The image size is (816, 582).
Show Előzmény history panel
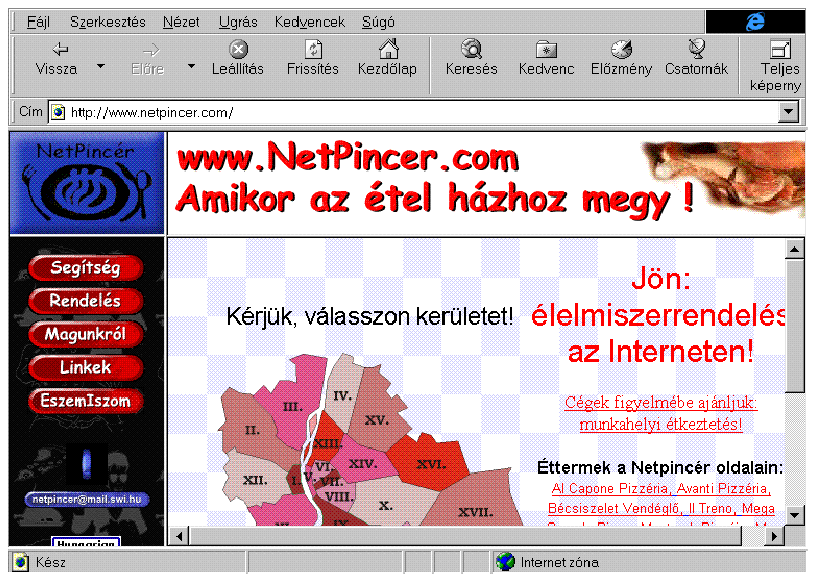621,58
